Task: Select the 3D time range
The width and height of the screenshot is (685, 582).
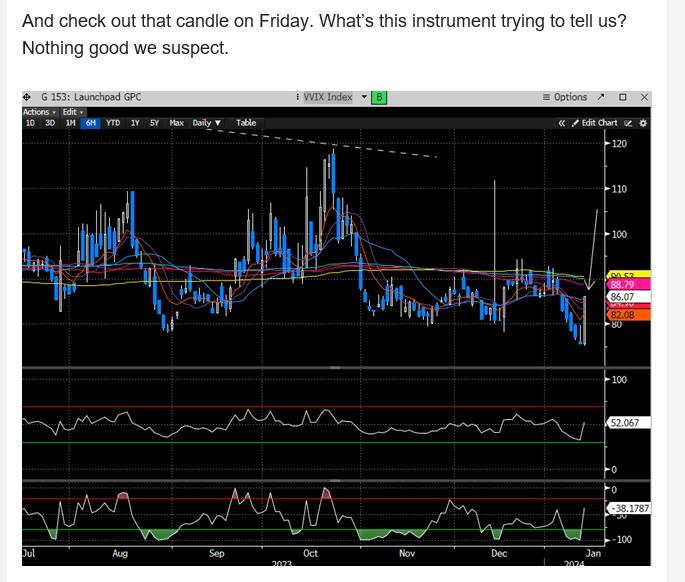Action: coord(50,123)
